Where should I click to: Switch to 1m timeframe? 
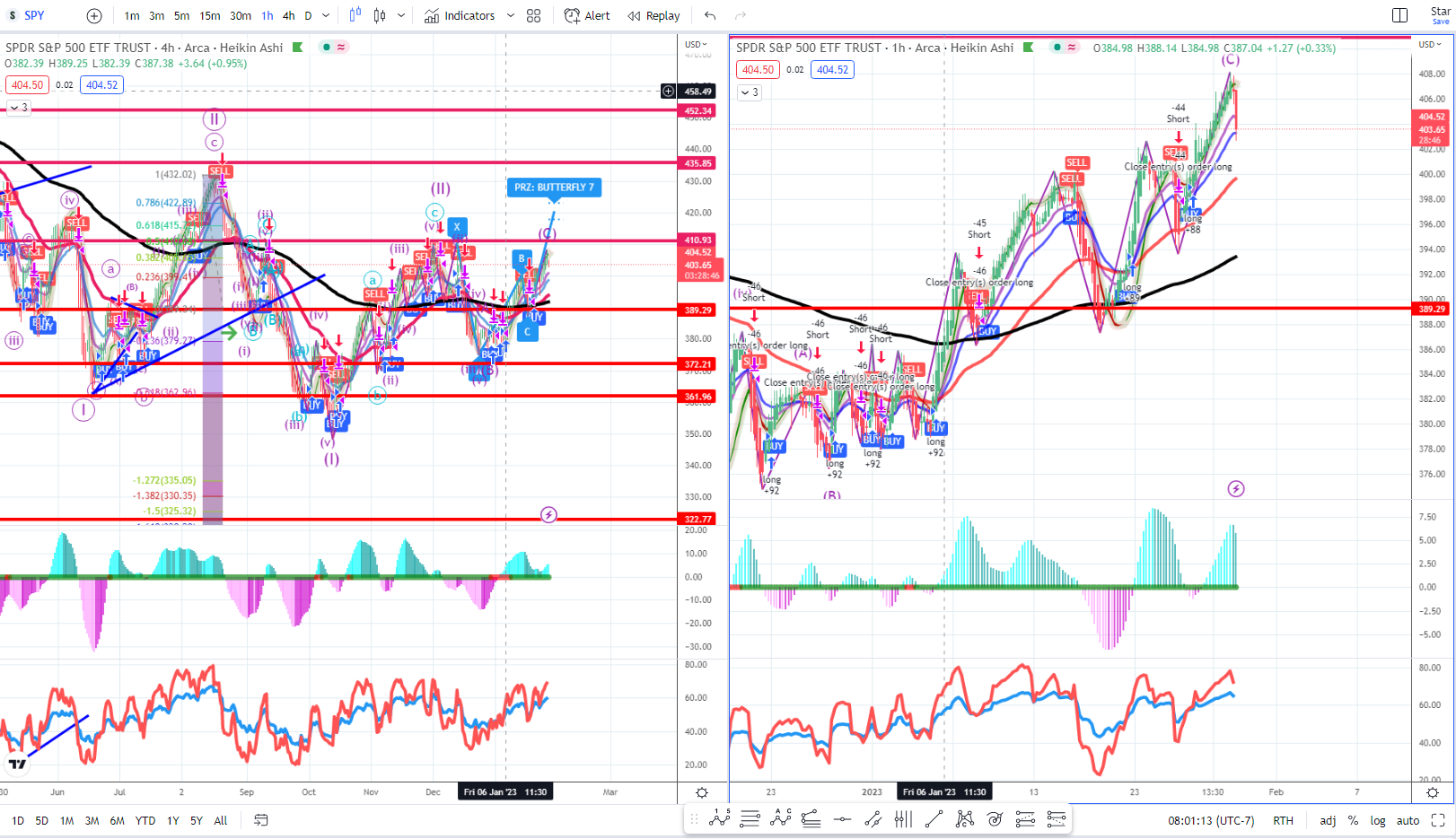pos(132,15)
